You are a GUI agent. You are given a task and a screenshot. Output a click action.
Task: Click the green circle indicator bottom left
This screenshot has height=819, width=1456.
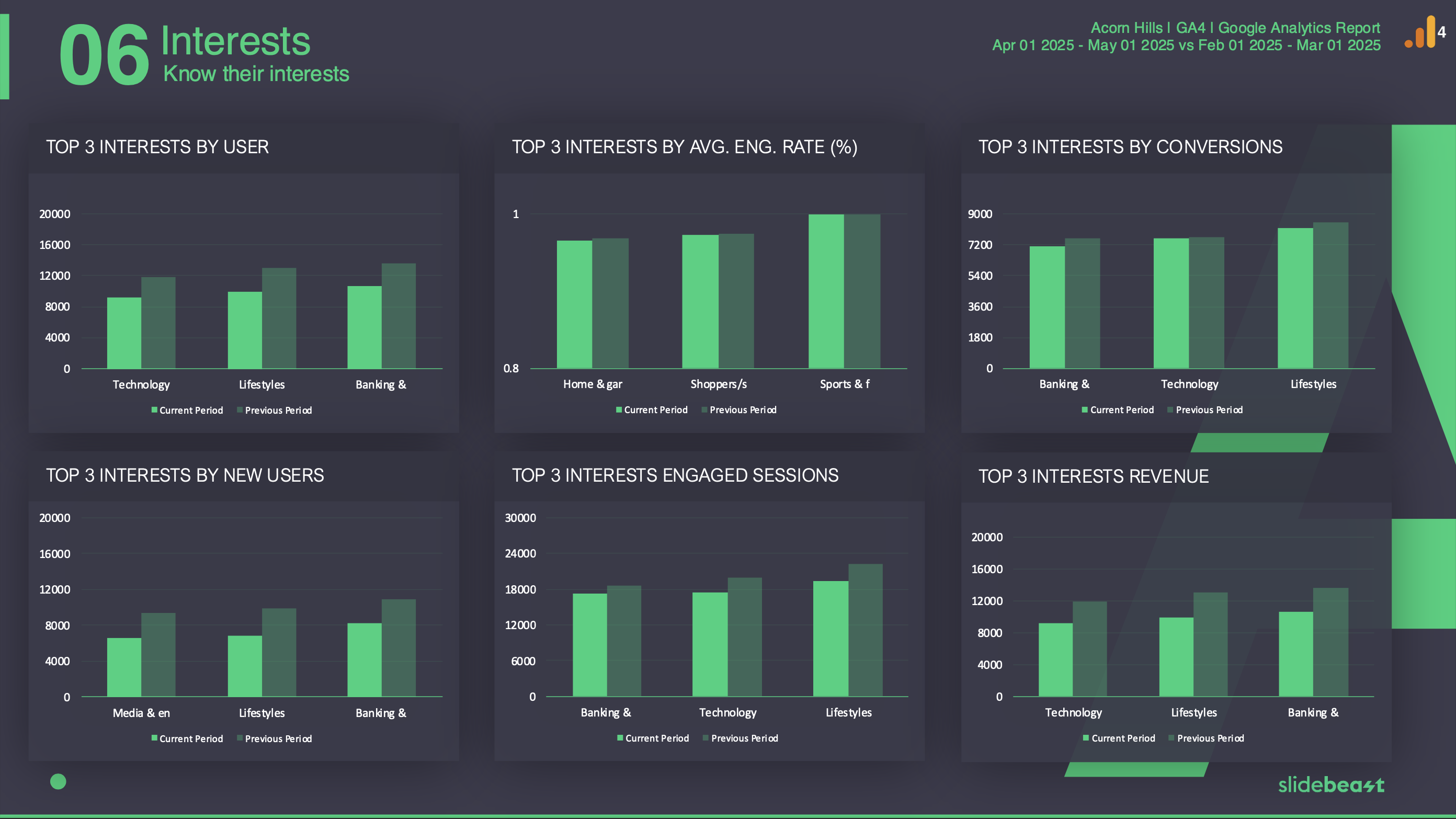click(x=58, y=781)
